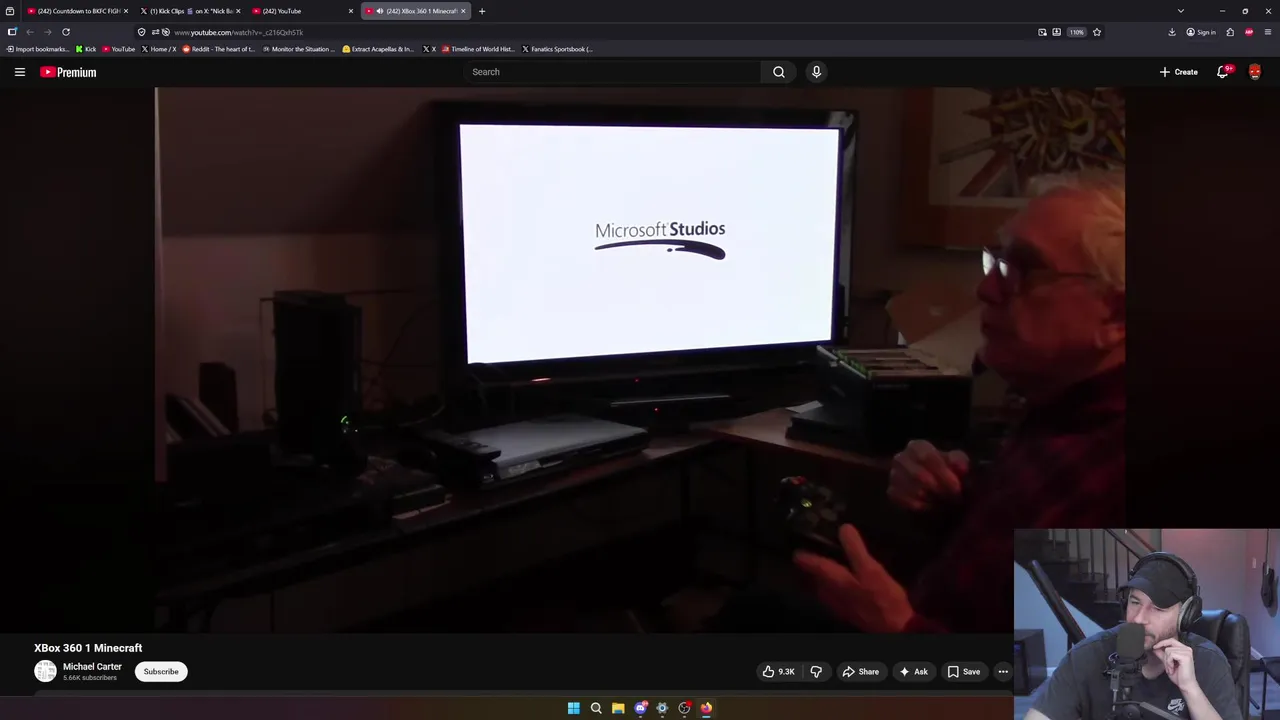This screenshot has height=720, width=1280.
Task: Sign in to browser account
Action: 1201,32
